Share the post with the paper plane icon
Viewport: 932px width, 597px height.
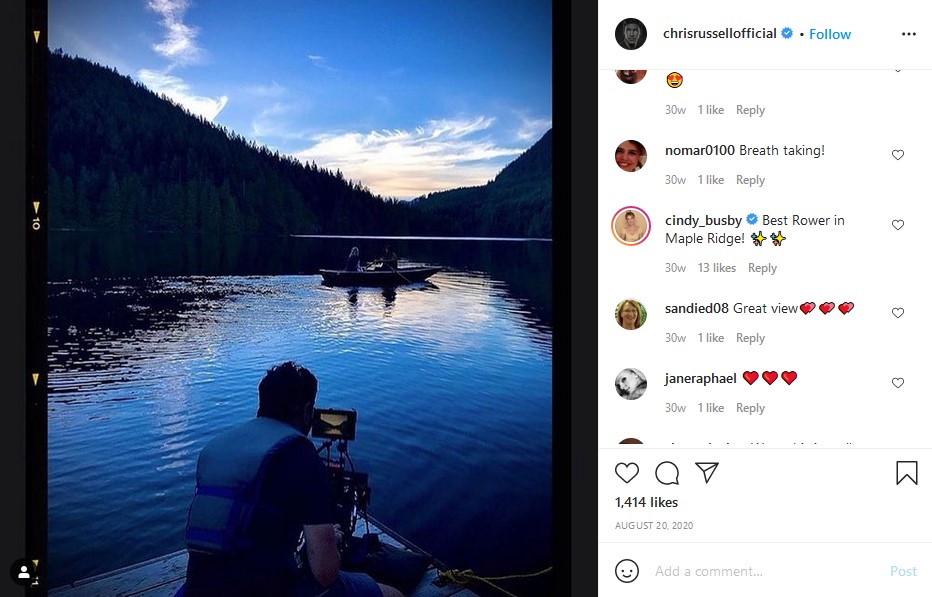tap(707, 472)
